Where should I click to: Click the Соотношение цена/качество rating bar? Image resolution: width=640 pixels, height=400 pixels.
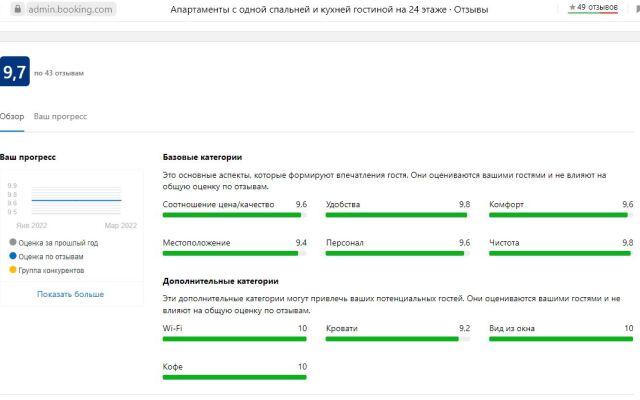click(x=234, y=214)
